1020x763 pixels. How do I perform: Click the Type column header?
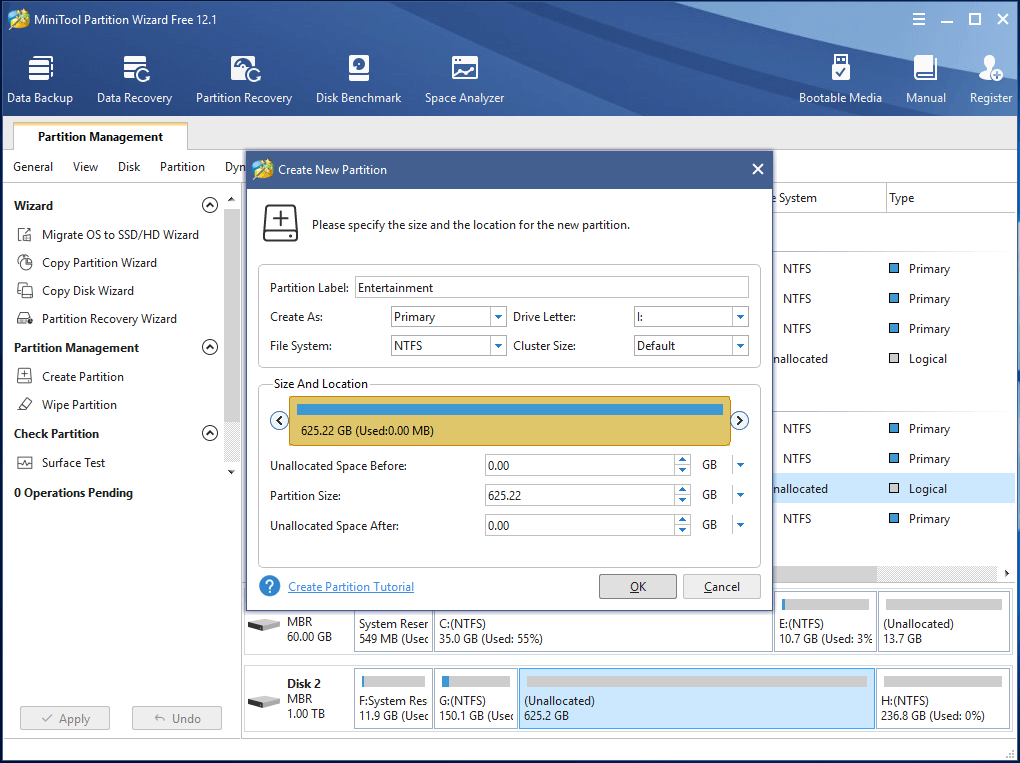coord(950,198)
